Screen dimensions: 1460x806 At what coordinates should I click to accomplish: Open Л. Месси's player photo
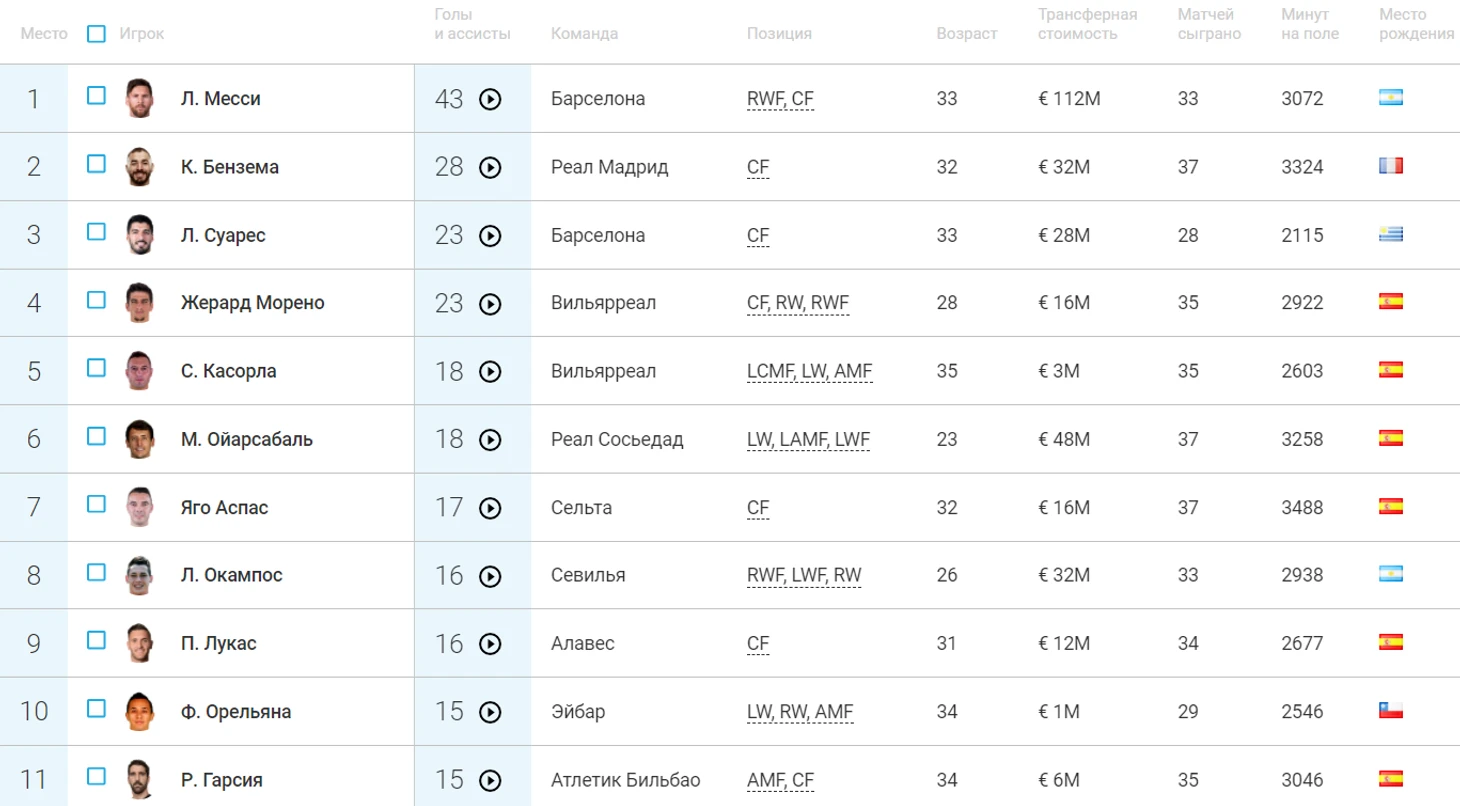[140, 98]
